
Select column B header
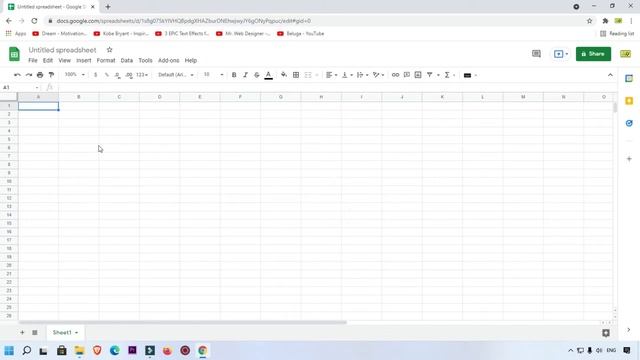tap(79, 97)
